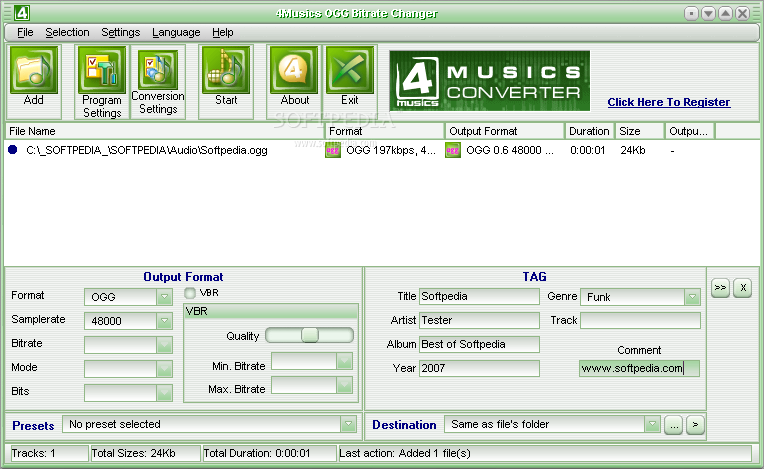
Task: Expand the Genre Funk dropdown
Action: (x=692, y=297)
